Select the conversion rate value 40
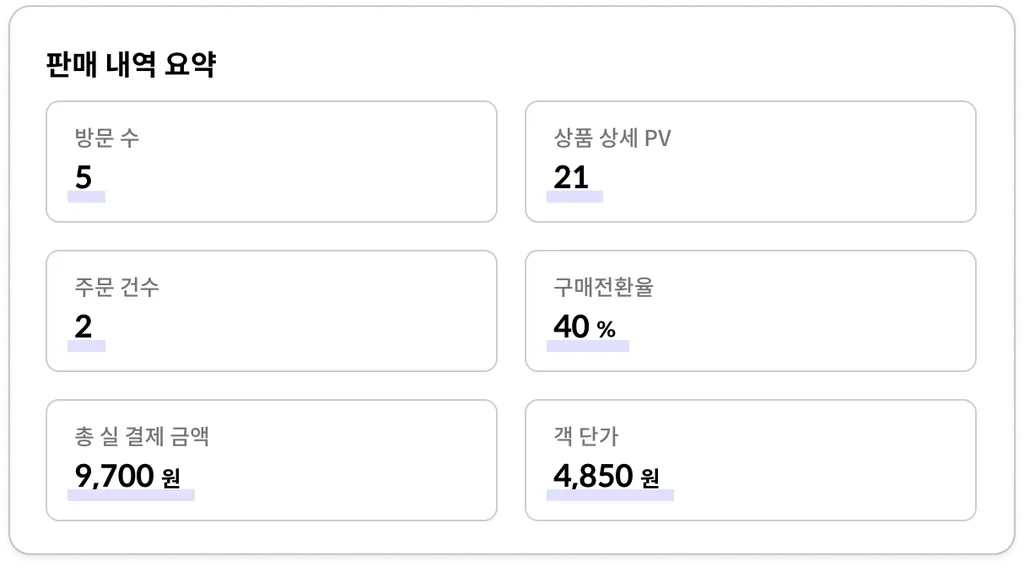 (x=571, y=327)
